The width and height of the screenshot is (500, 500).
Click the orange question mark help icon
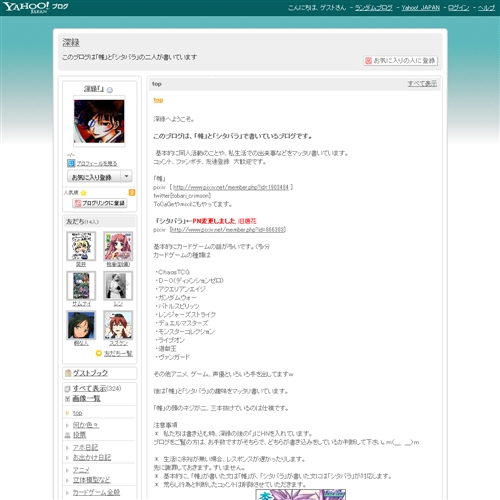tap(132, 193)
